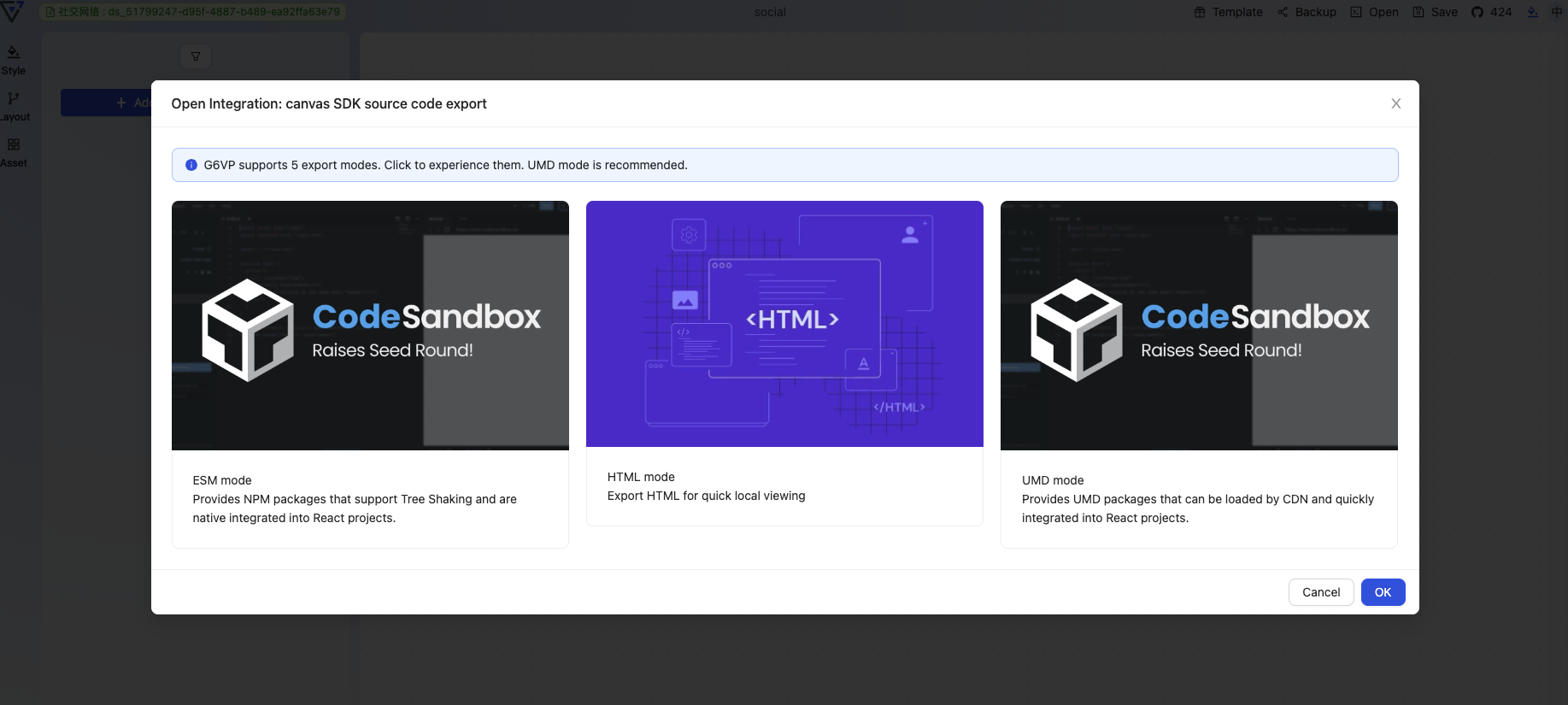Toggle the language switch '中' icon
Viewport: 1568px width, 705px height.
(1557, 12)
